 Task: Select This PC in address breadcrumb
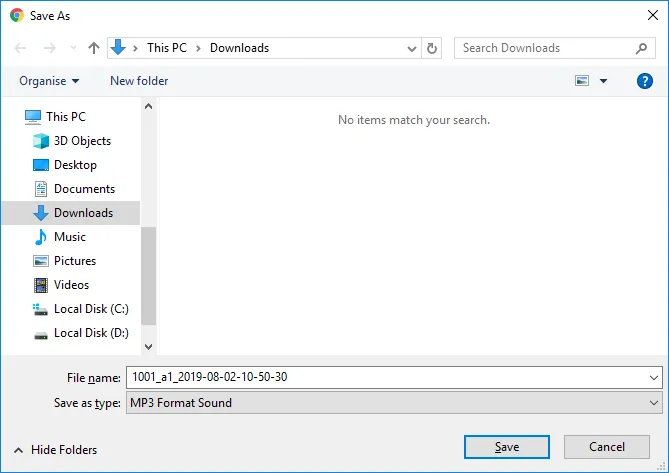pyautogui.click(x=167, y=48)
